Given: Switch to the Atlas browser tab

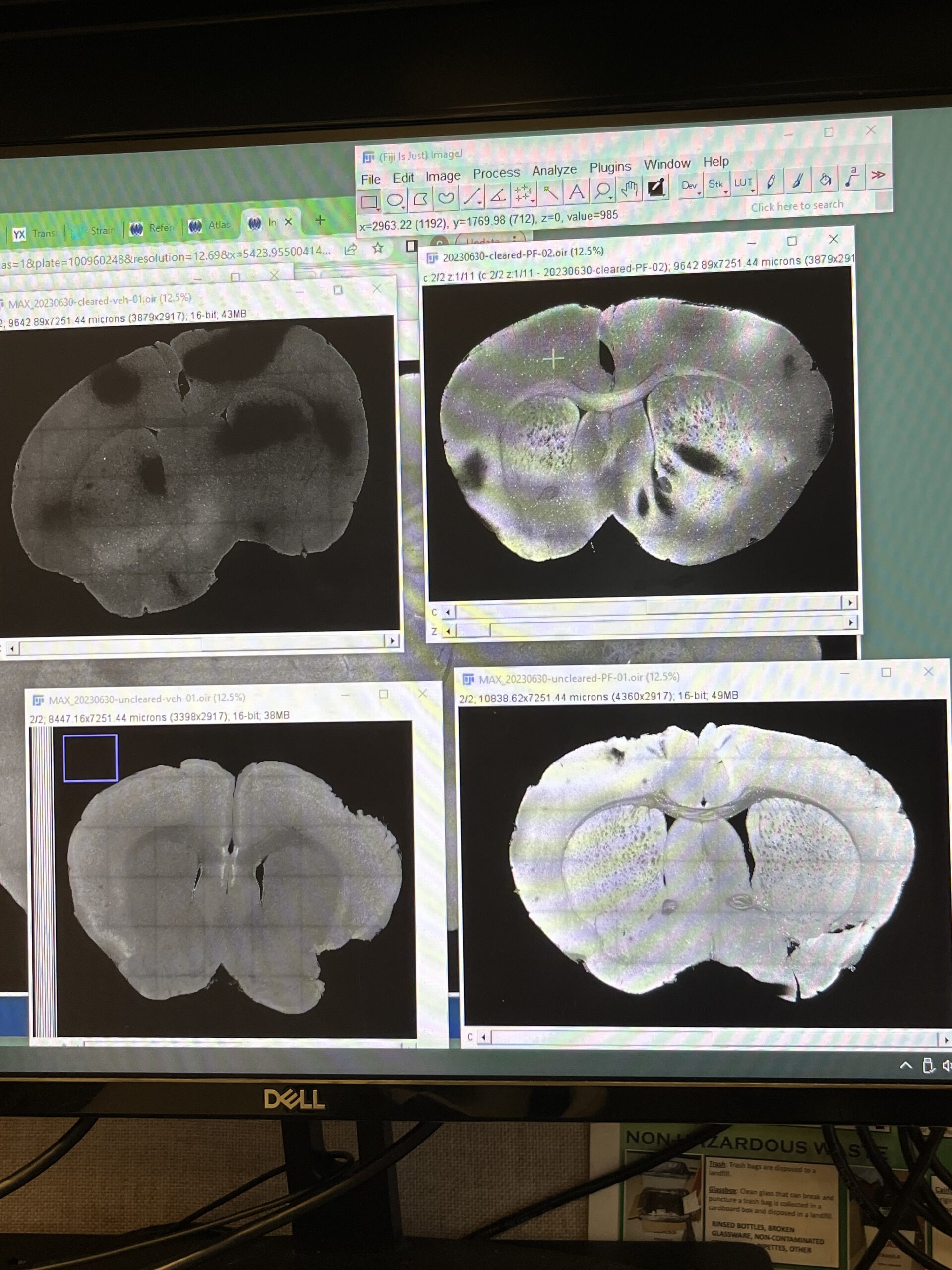Looking at the screenshot, I should click(x=211, y=225).
